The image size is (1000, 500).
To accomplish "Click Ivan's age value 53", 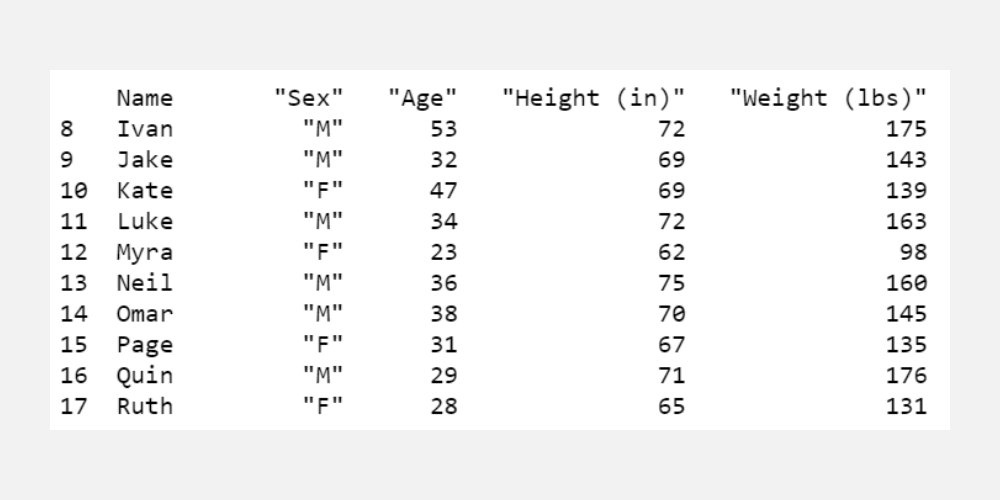I will tap(444, 129).
